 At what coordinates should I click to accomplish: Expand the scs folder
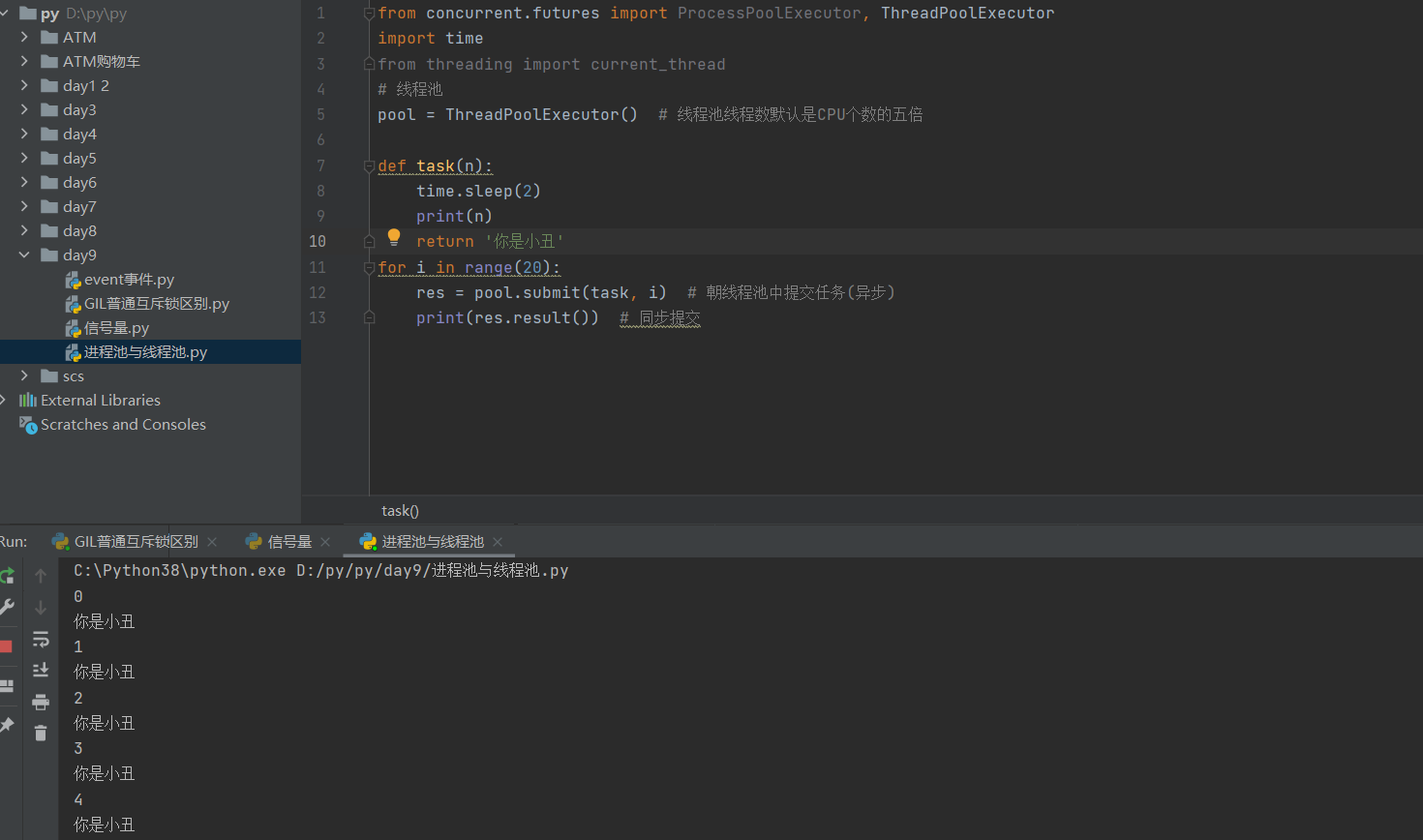(x=24, y=375)
